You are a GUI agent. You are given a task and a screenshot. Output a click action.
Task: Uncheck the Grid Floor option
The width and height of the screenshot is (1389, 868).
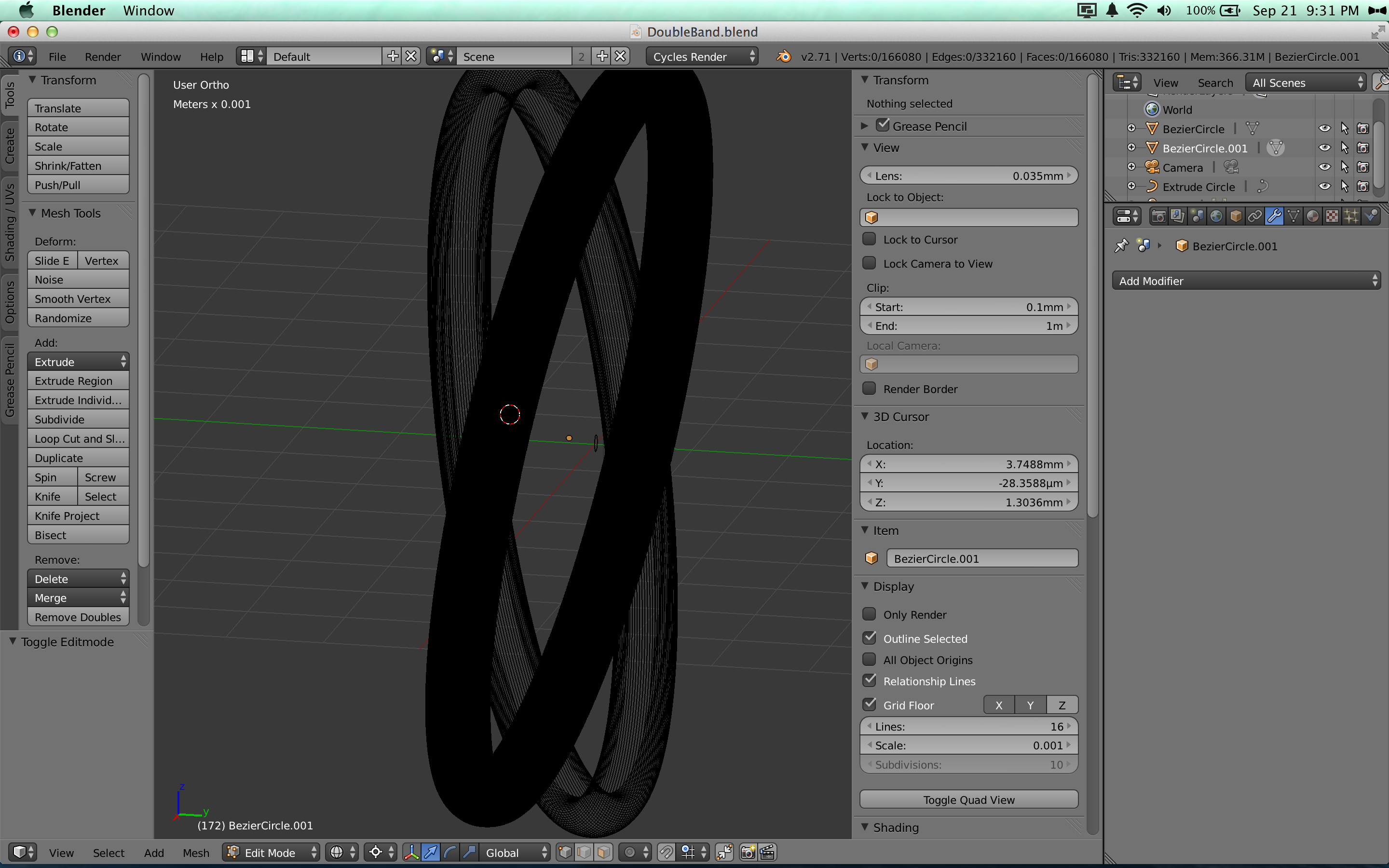869,705
